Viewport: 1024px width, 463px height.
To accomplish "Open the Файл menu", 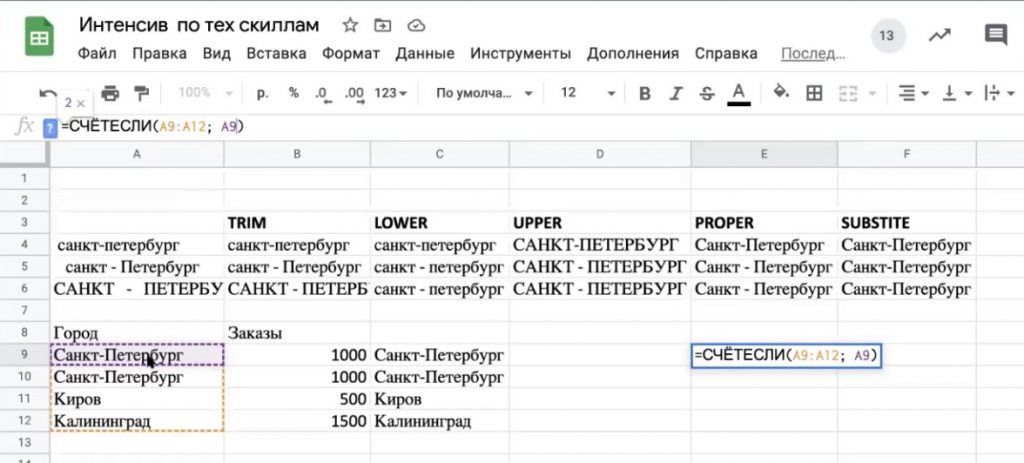I will coord(97,54).
